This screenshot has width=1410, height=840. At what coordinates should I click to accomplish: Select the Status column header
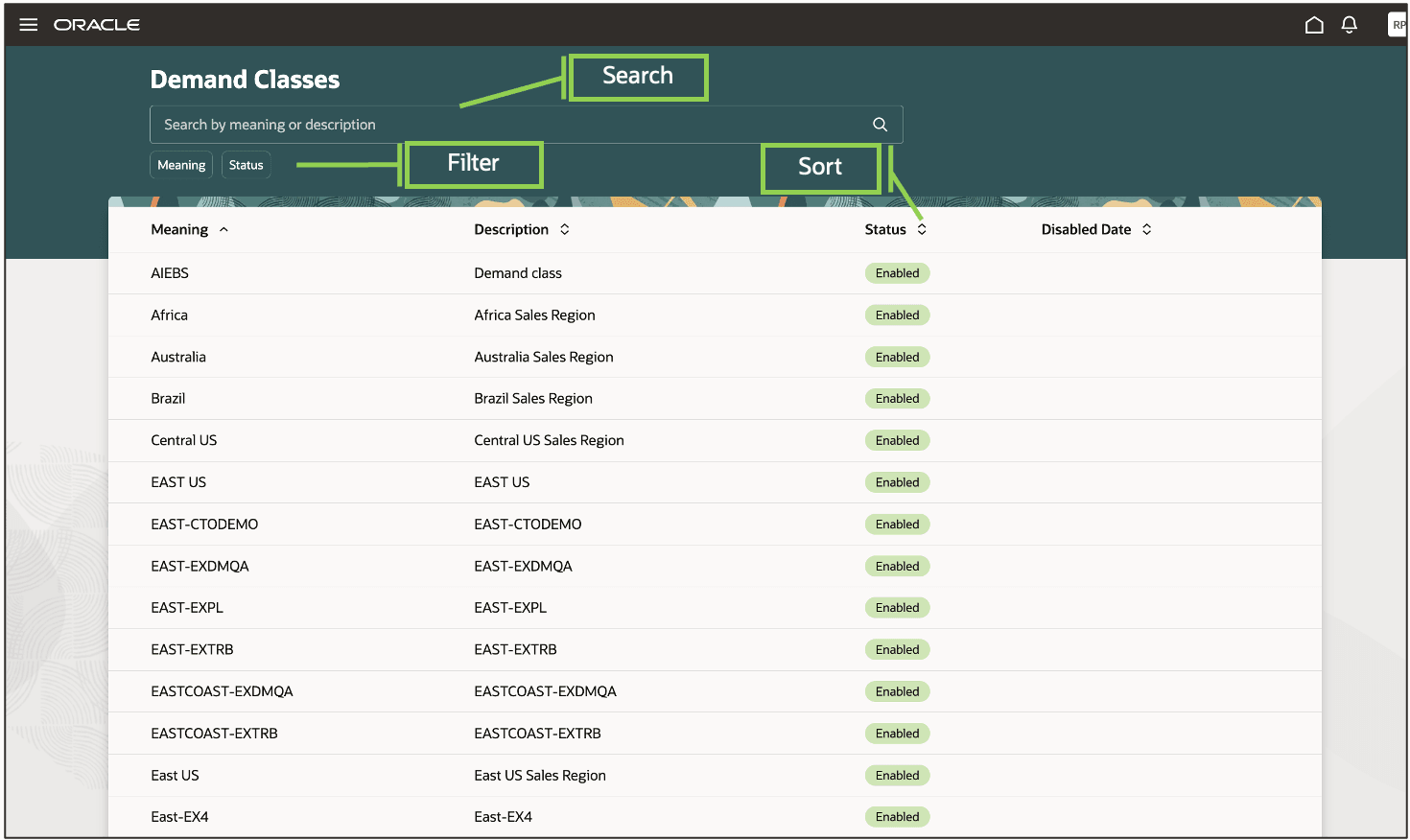(884, 229)
